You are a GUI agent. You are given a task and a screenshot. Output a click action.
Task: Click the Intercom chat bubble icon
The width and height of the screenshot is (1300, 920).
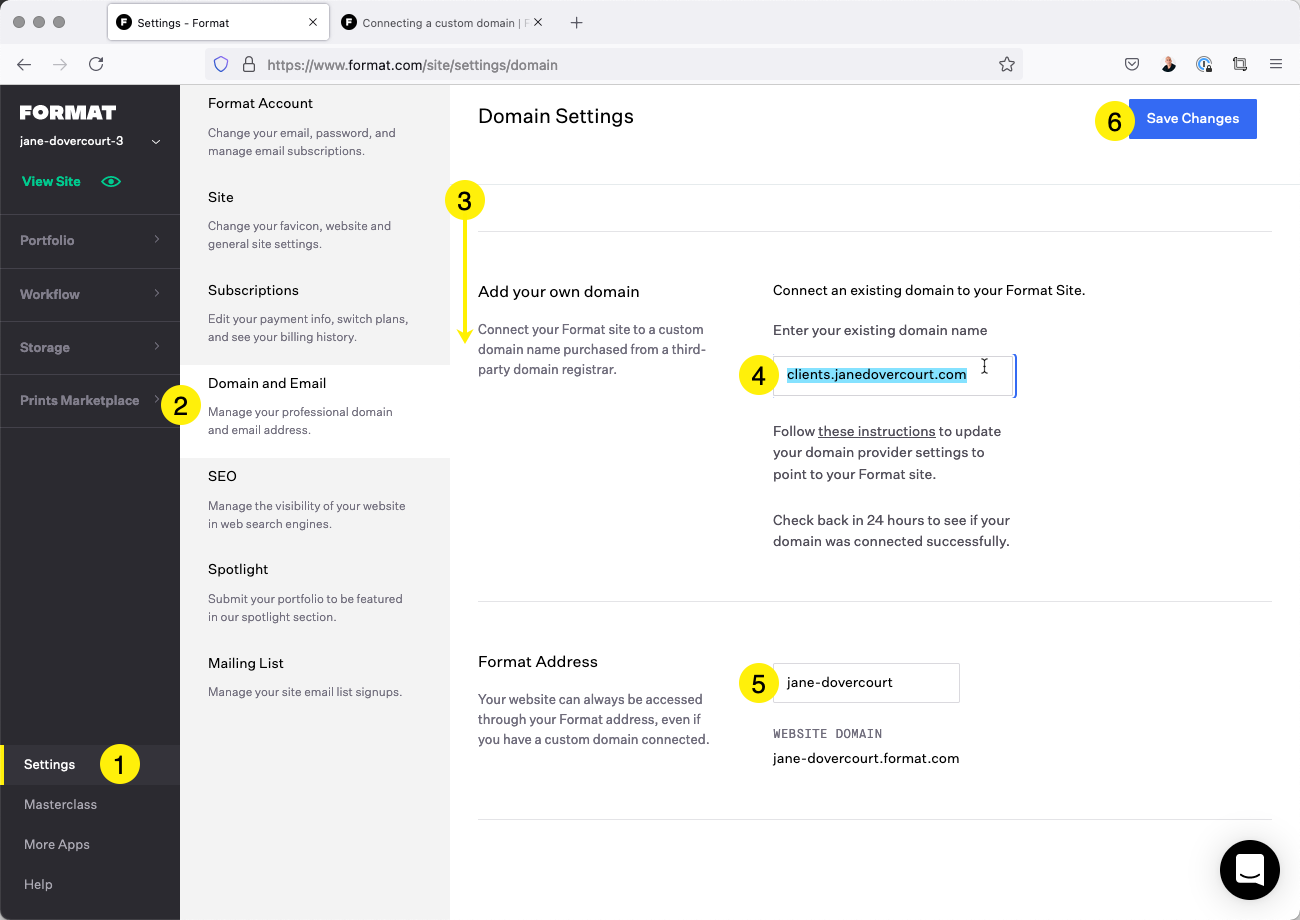click(x=1249, y=869)
